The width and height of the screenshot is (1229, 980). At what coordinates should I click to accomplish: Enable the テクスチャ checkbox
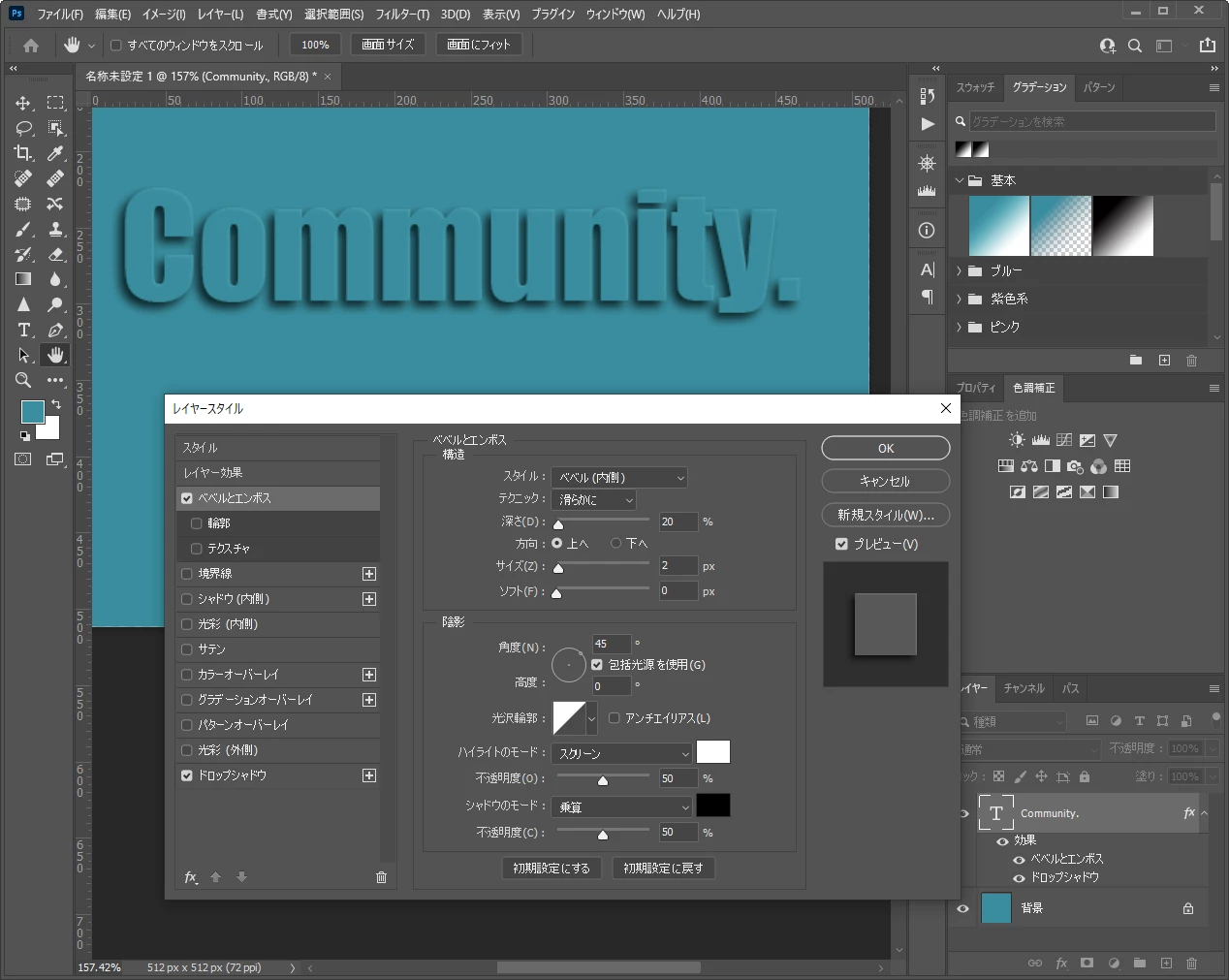tap(197, 549)
